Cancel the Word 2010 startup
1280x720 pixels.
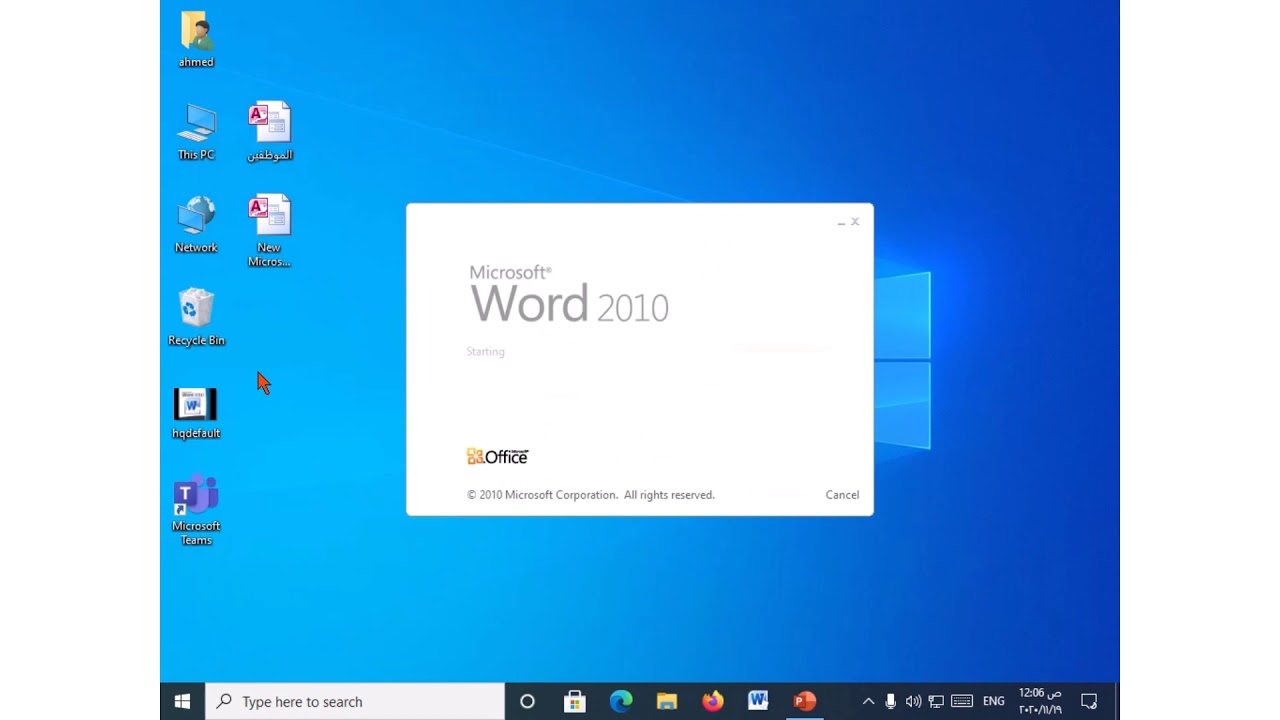pos(842,495)
